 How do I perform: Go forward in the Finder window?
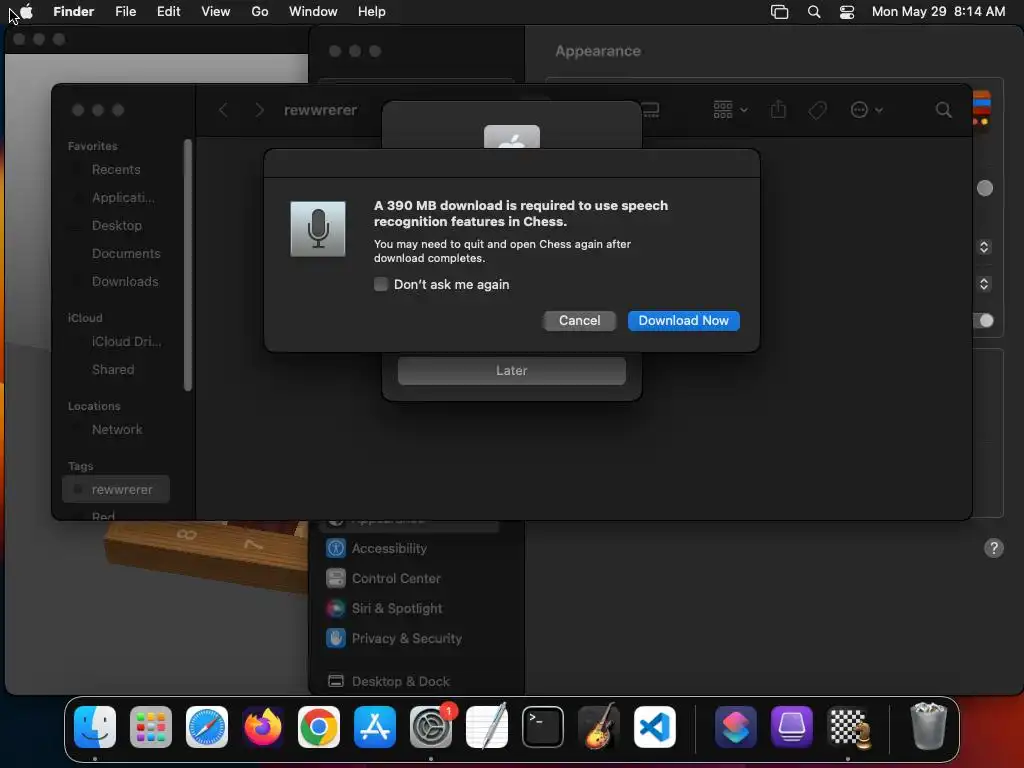pos(259,110)
